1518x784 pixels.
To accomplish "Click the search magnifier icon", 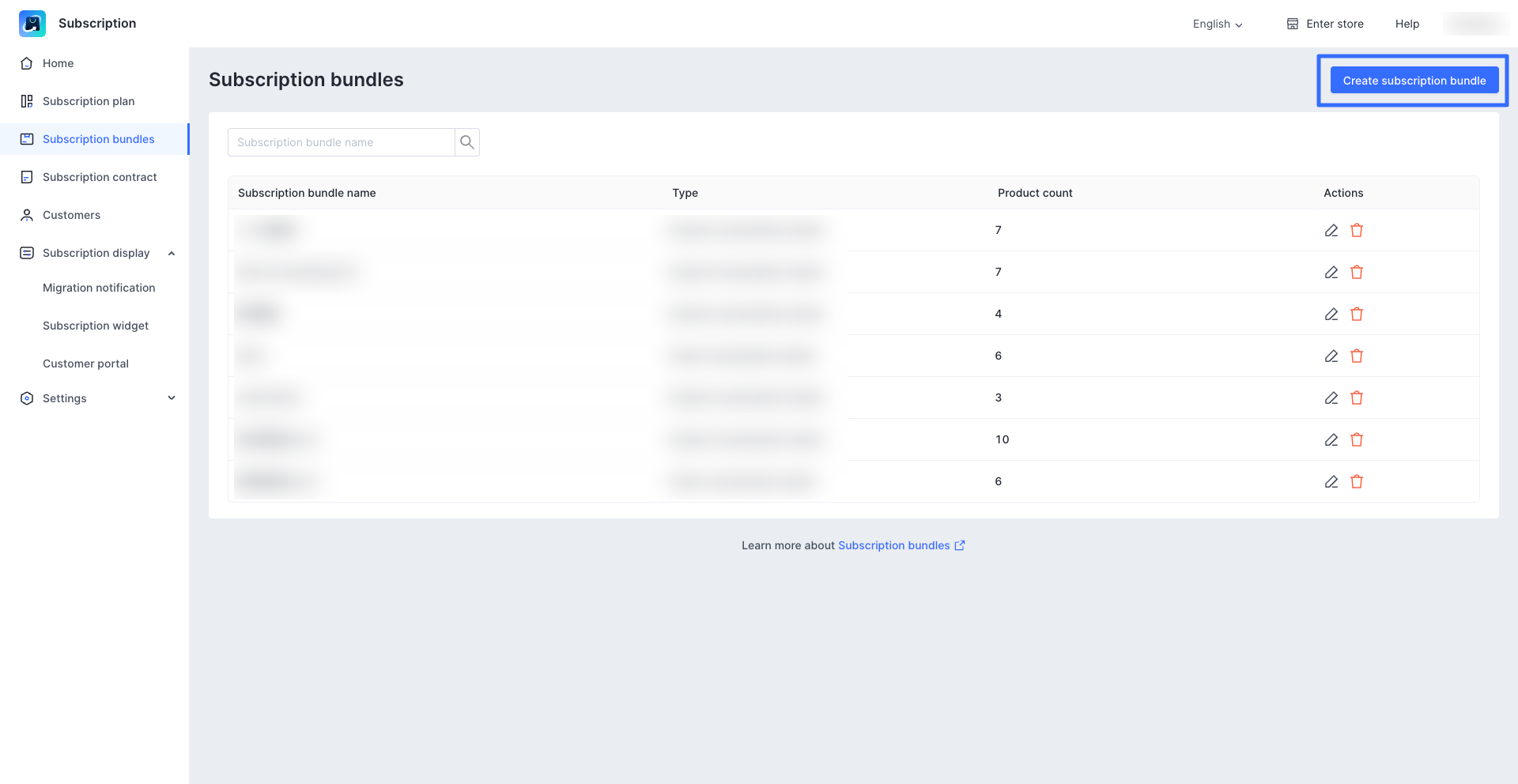I will pyautogui.click(x=467, y=142).
